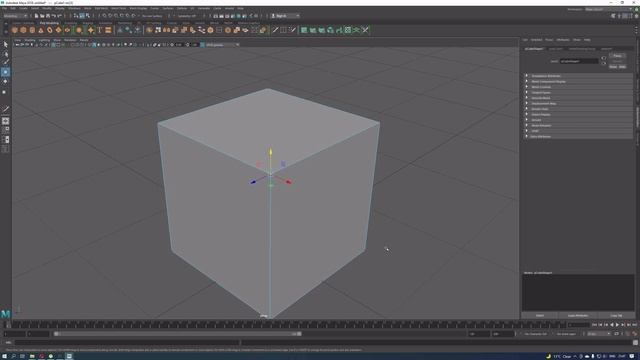Activate the Lasso Select tool
The image size is (640, 360).
[5, 53]
